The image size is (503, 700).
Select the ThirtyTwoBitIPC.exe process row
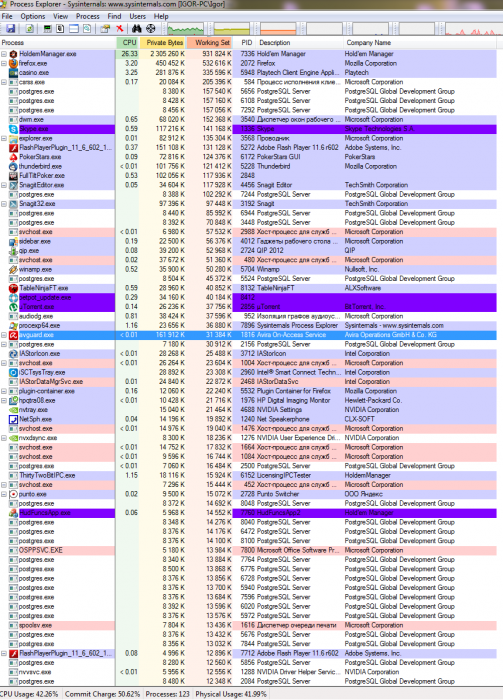tap(249, 475)
